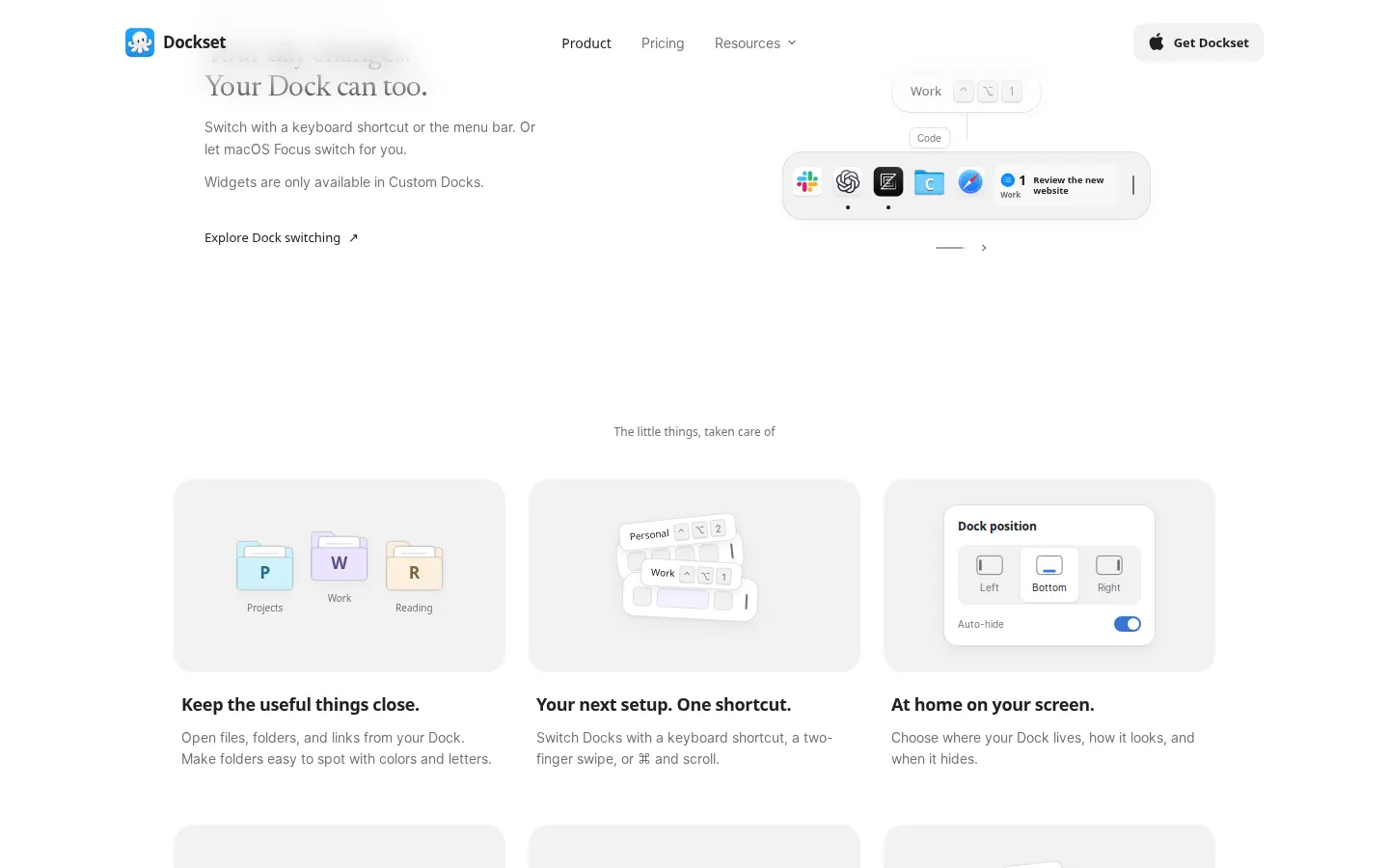Screen dimensions: 1389x868
Task: Click the Dockset octopus logo icon
Action: click(140, 42)
